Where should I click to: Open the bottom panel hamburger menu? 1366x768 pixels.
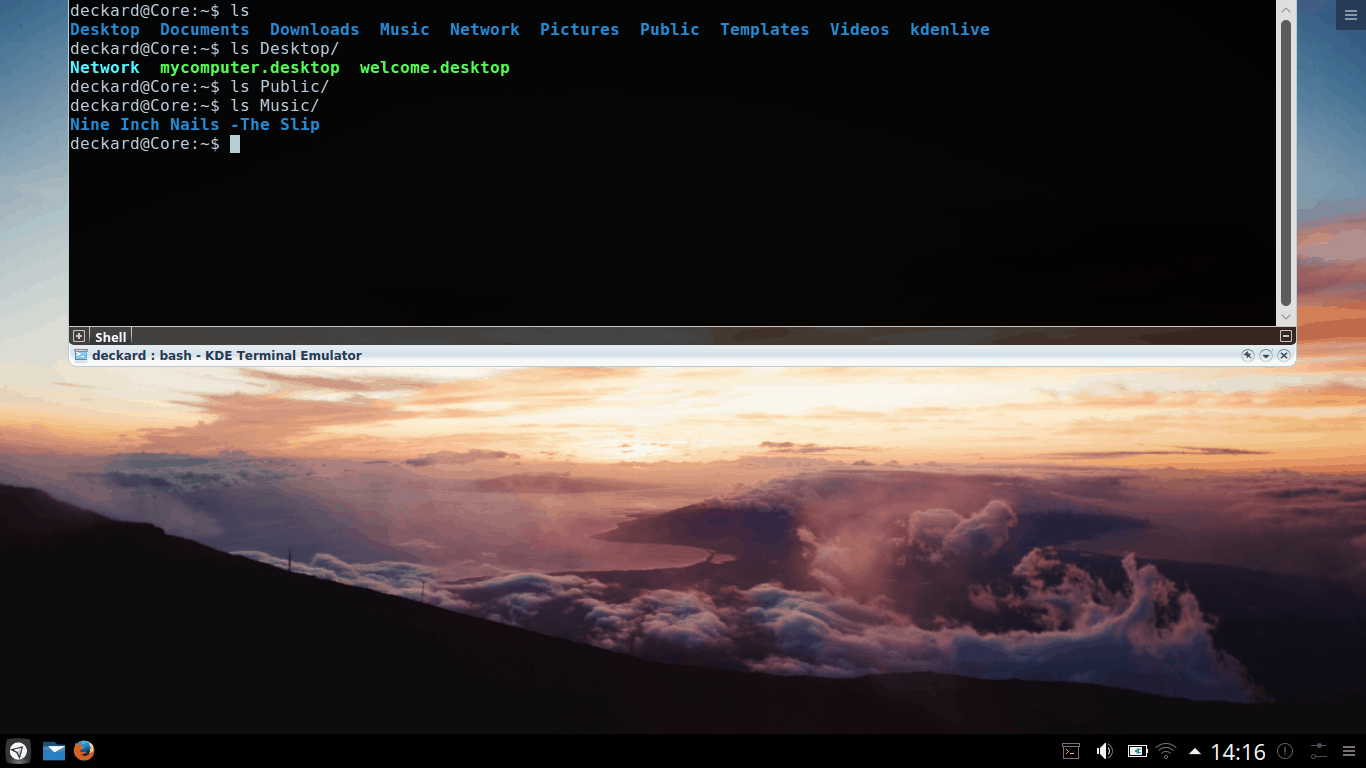point(1349,751)
